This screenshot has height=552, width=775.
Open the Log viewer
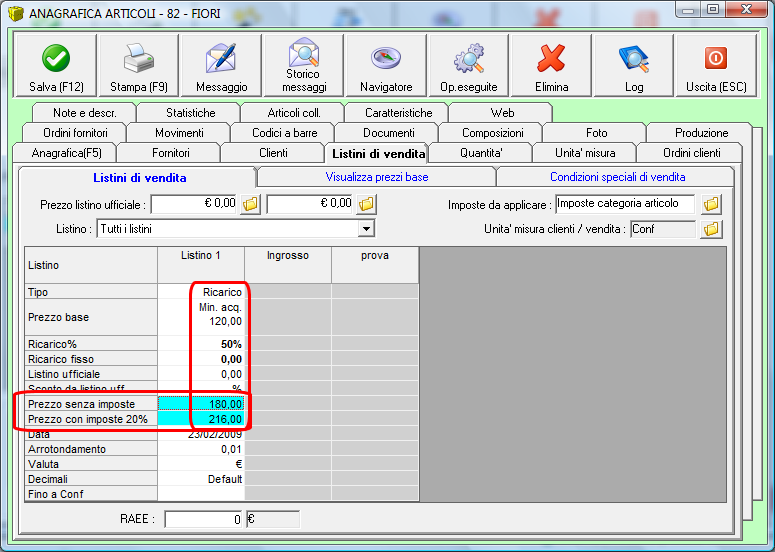[634, 65]
